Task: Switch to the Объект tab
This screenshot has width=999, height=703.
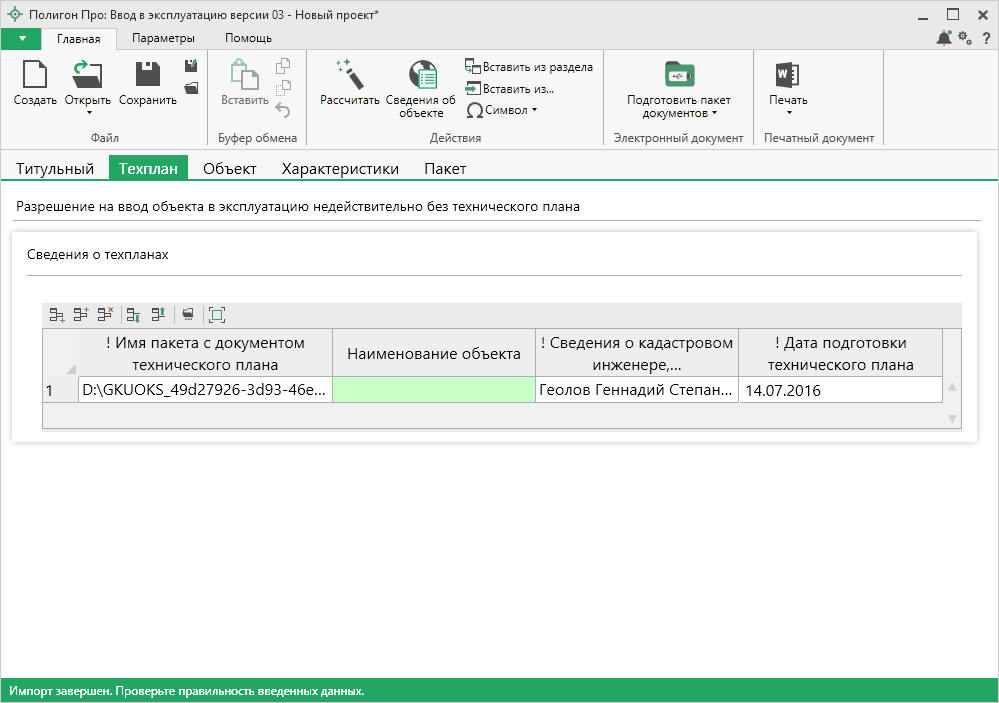Action: (x=230, y=169)
